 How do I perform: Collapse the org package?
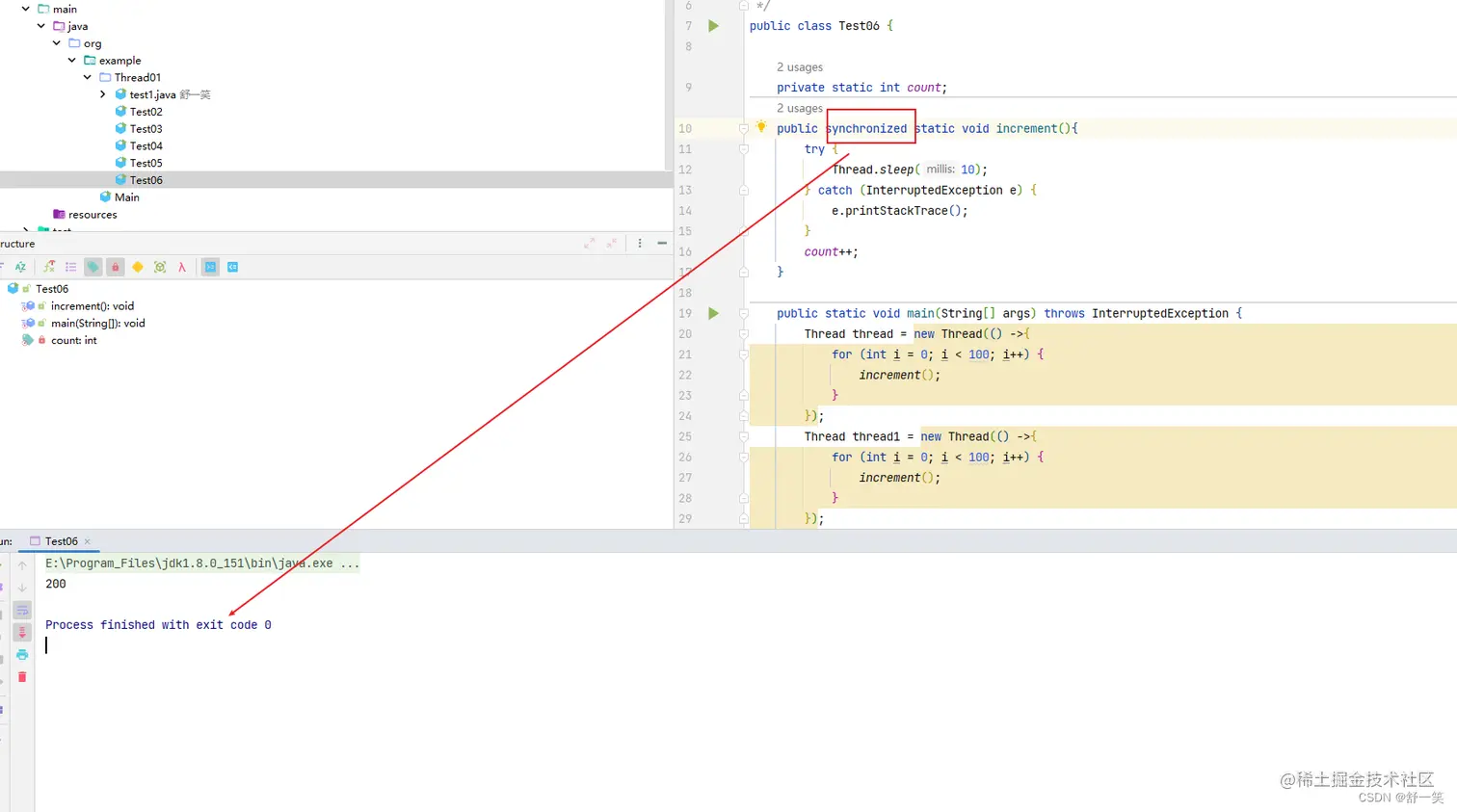[x=57, y=43]
